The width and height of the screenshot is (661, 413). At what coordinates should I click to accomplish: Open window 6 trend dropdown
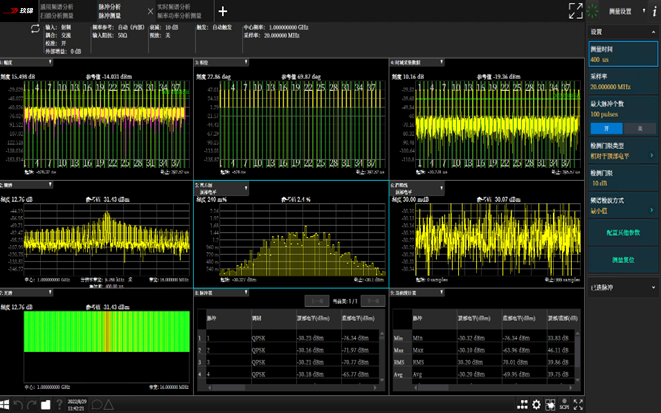(x=441, y=188)
